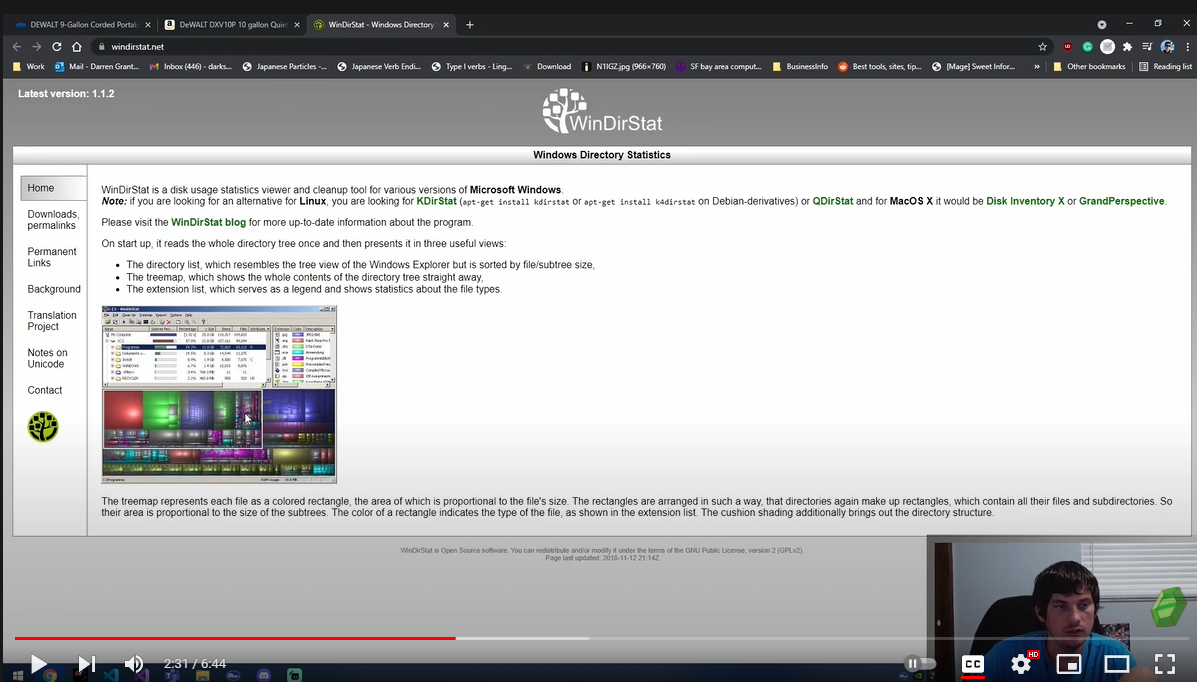Open the tab search dropdown arrow
The width and height of the screenshot is (1197, 682).
point(1102,24)
